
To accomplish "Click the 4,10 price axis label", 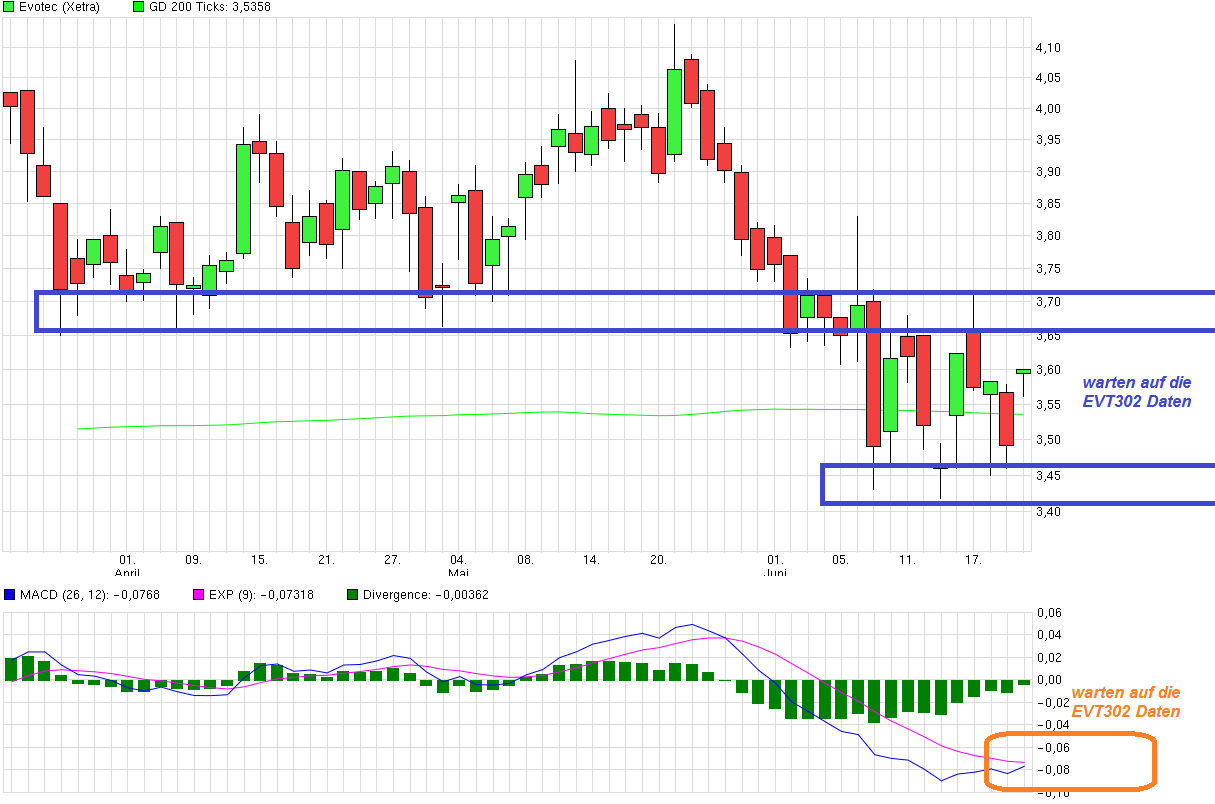I will [x=1047, y=48].
